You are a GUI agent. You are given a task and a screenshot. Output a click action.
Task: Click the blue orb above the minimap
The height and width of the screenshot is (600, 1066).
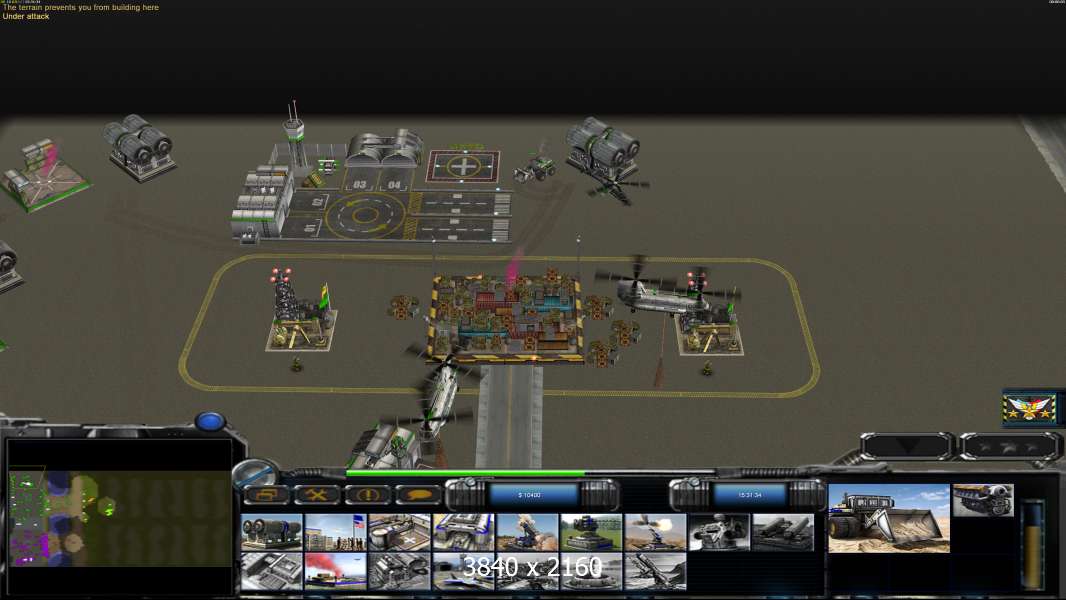[210, 421]
